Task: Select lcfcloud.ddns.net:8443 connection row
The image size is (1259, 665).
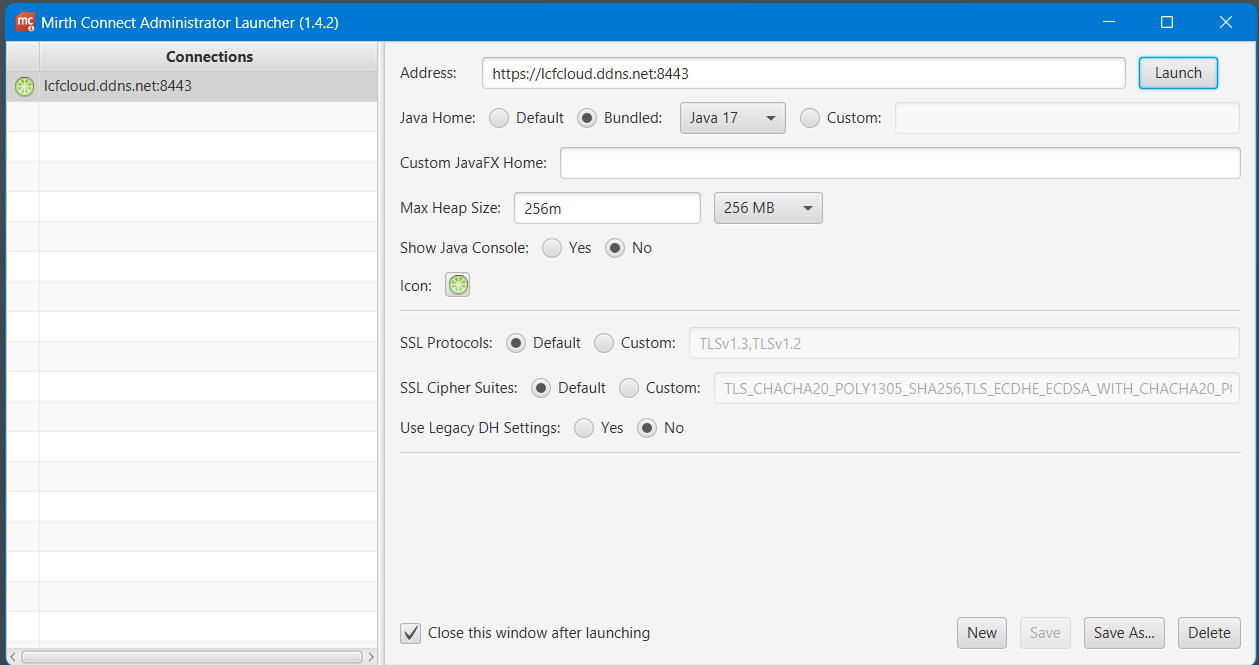Action: click(x=192, y=86)
